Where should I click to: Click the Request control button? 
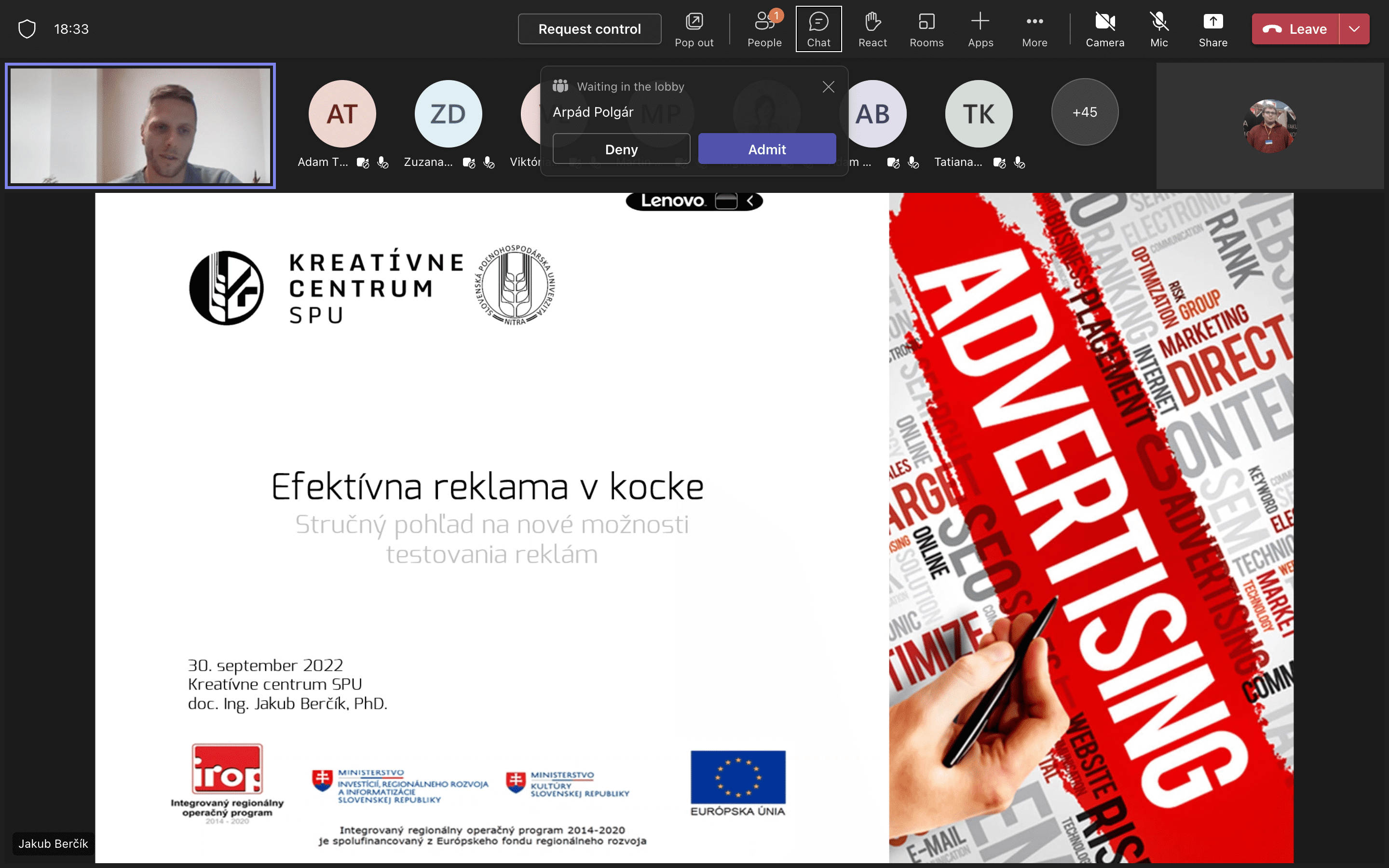[589, 29]
